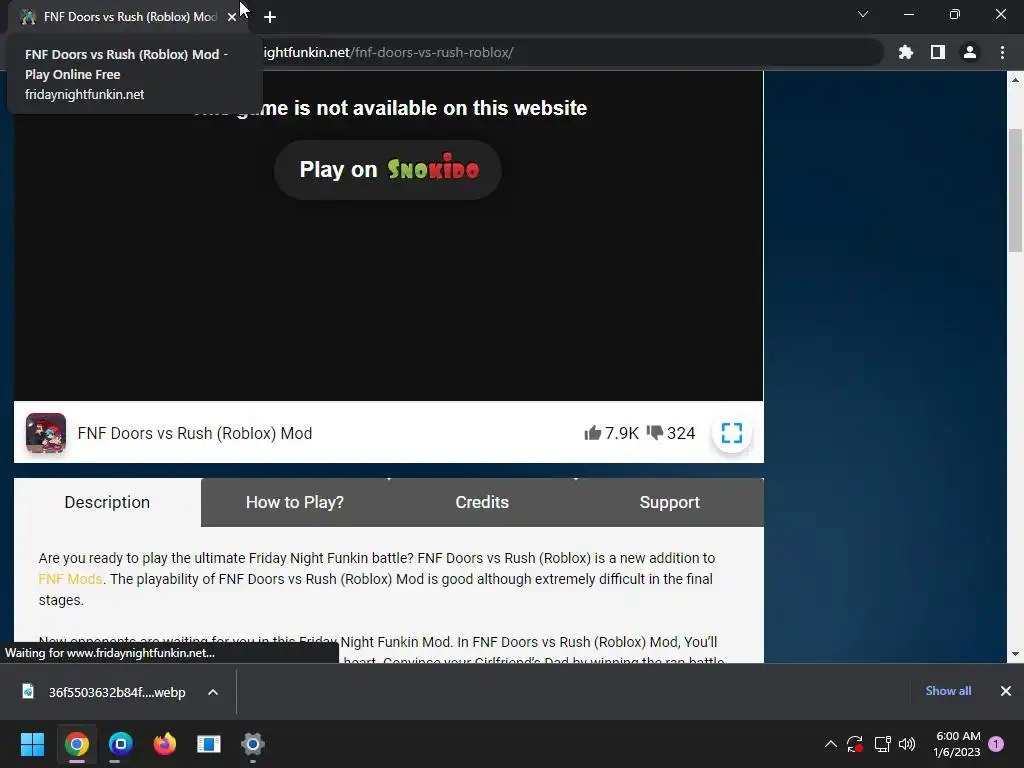Screen dimensions: 1024x768
Task: Open the blue circular taskbar app
Action: 121,744
